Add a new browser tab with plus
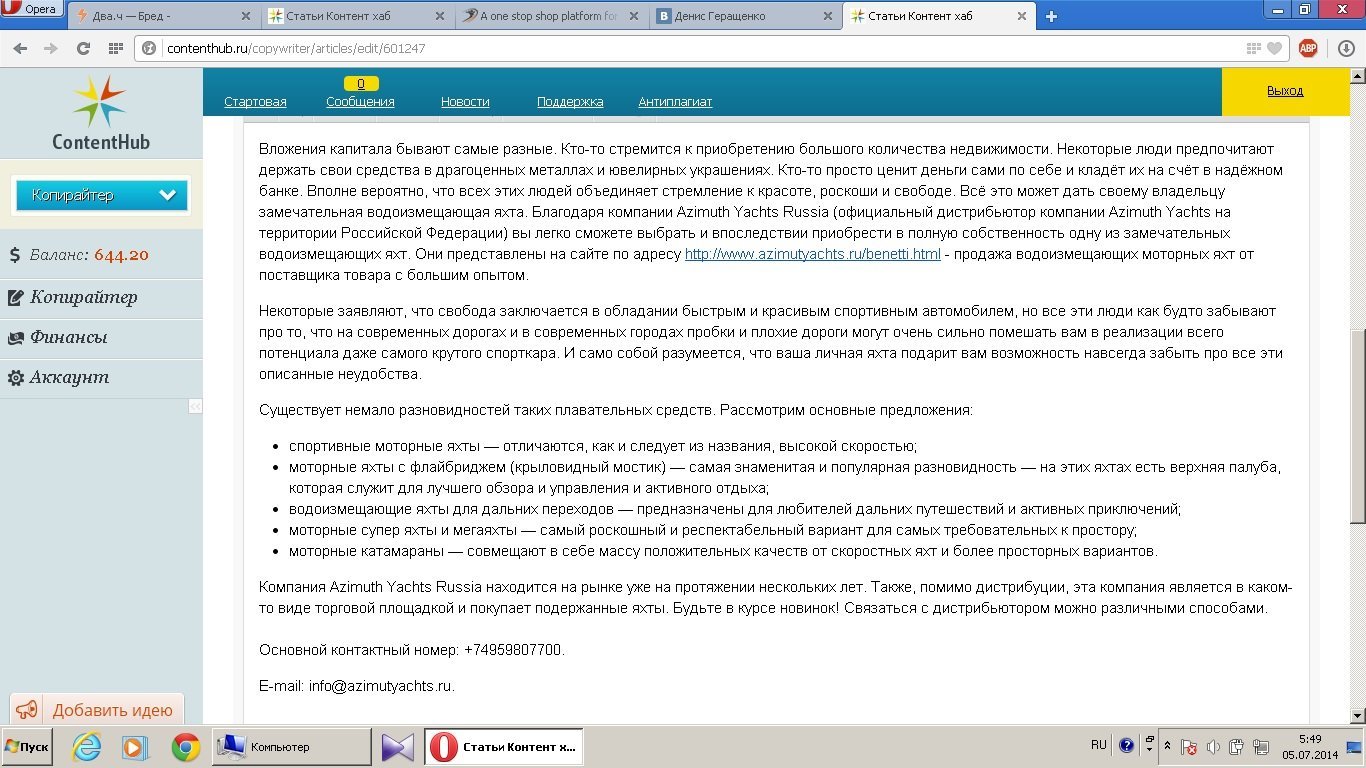 coord(1051,16)
